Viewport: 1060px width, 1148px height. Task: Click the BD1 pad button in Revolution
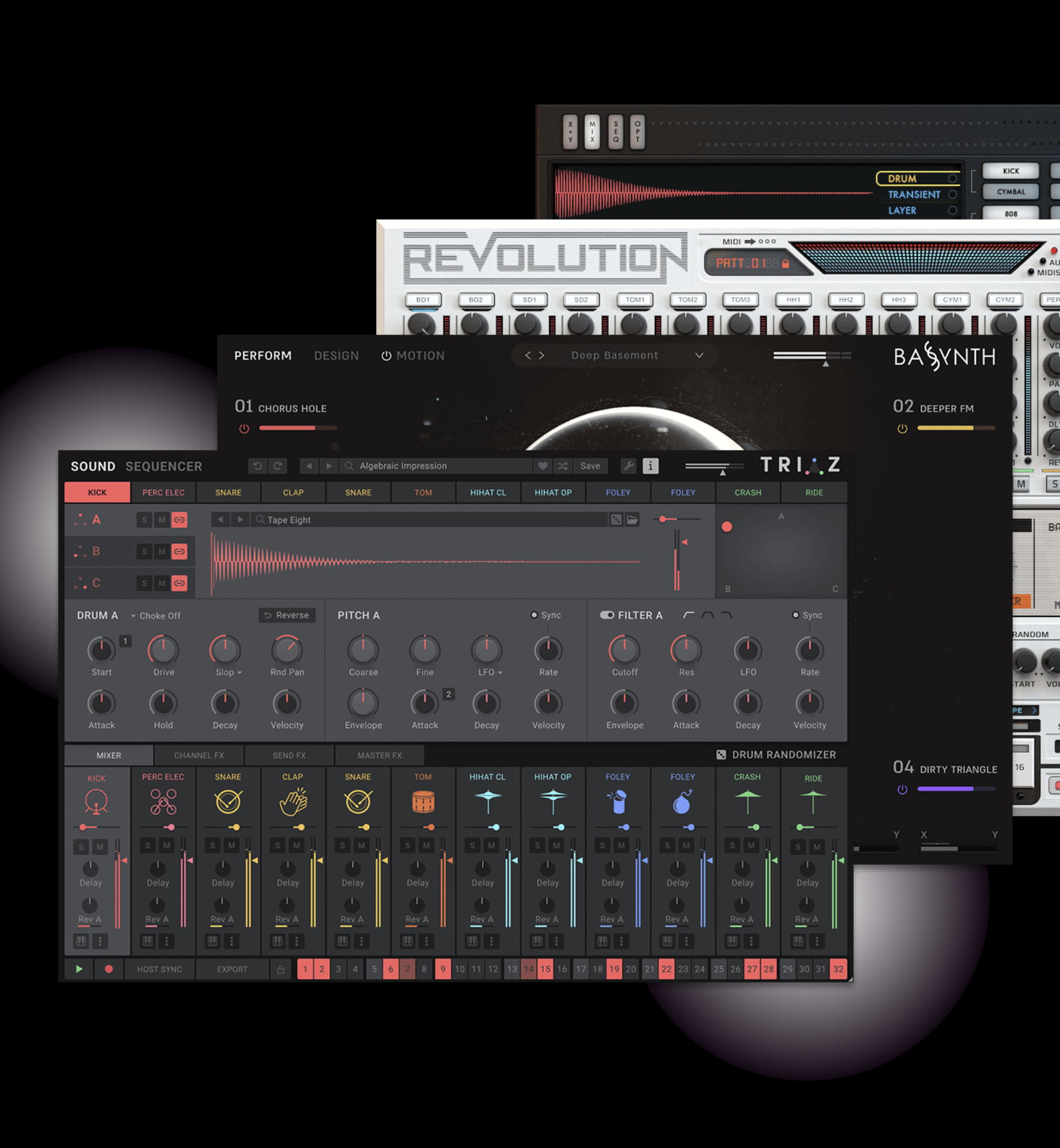423,300
